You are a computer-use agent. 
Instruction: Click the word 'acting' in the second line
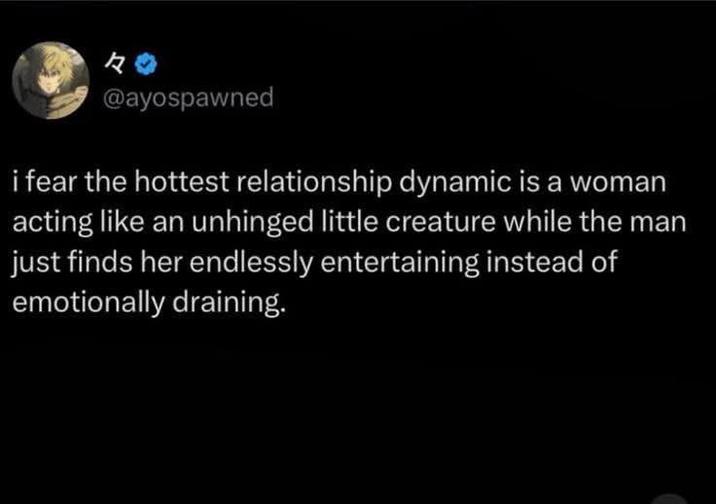pos(53,224)
